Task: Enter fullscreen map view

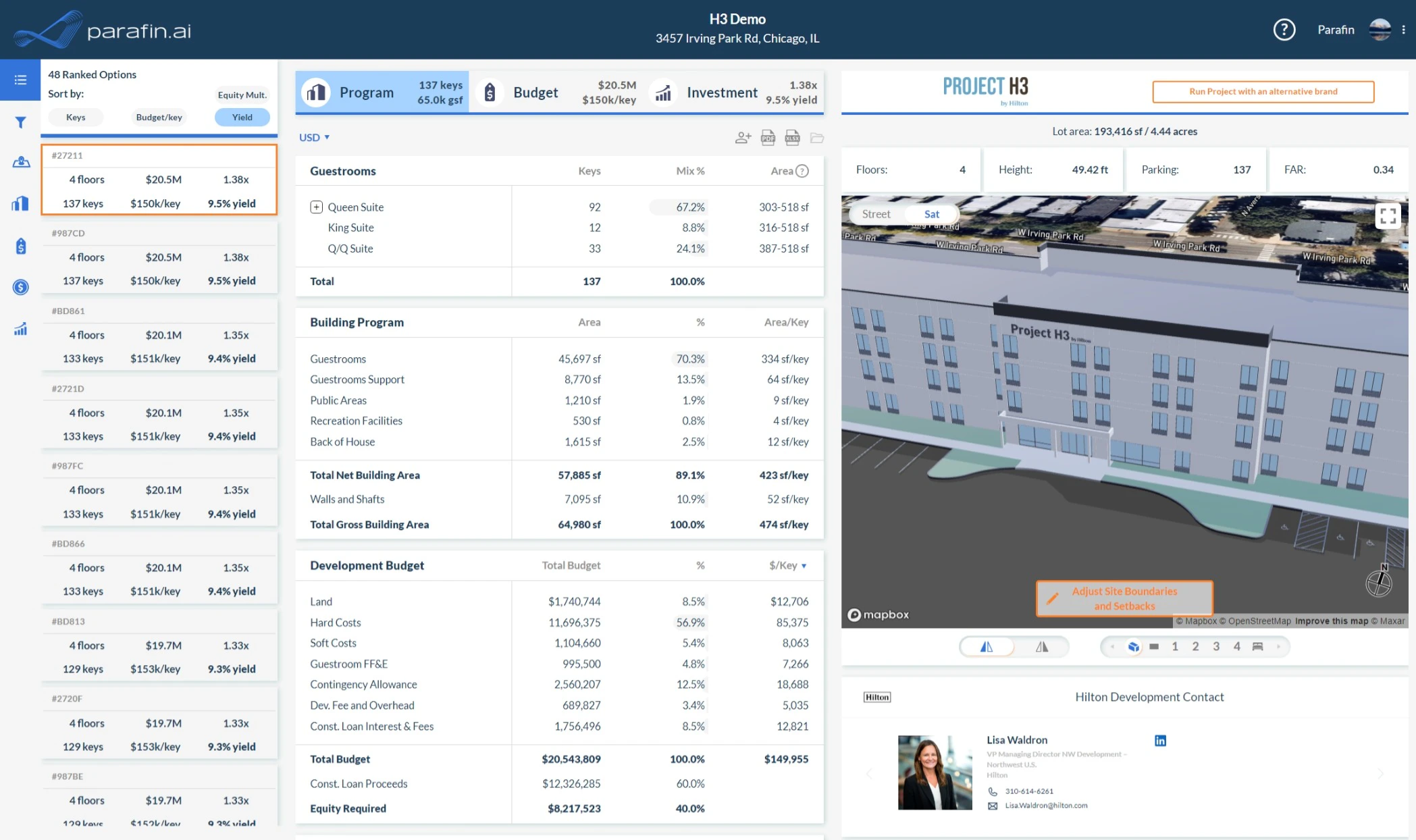Action: pos(1388,216)
